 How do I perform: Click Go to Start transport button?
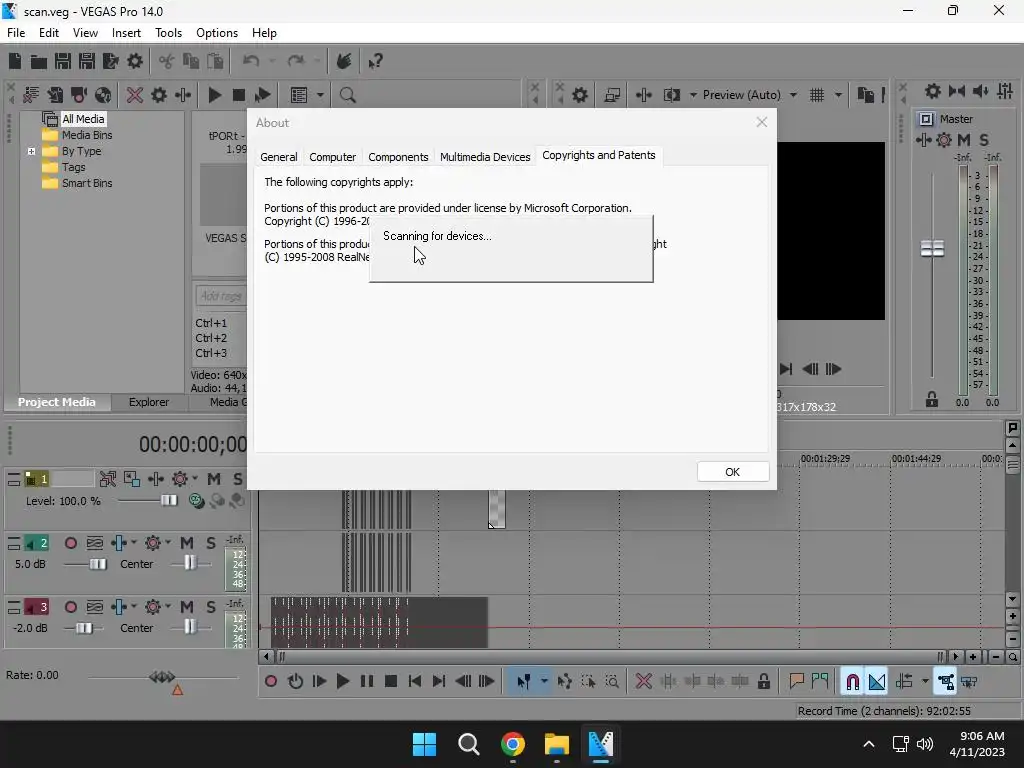415,682
